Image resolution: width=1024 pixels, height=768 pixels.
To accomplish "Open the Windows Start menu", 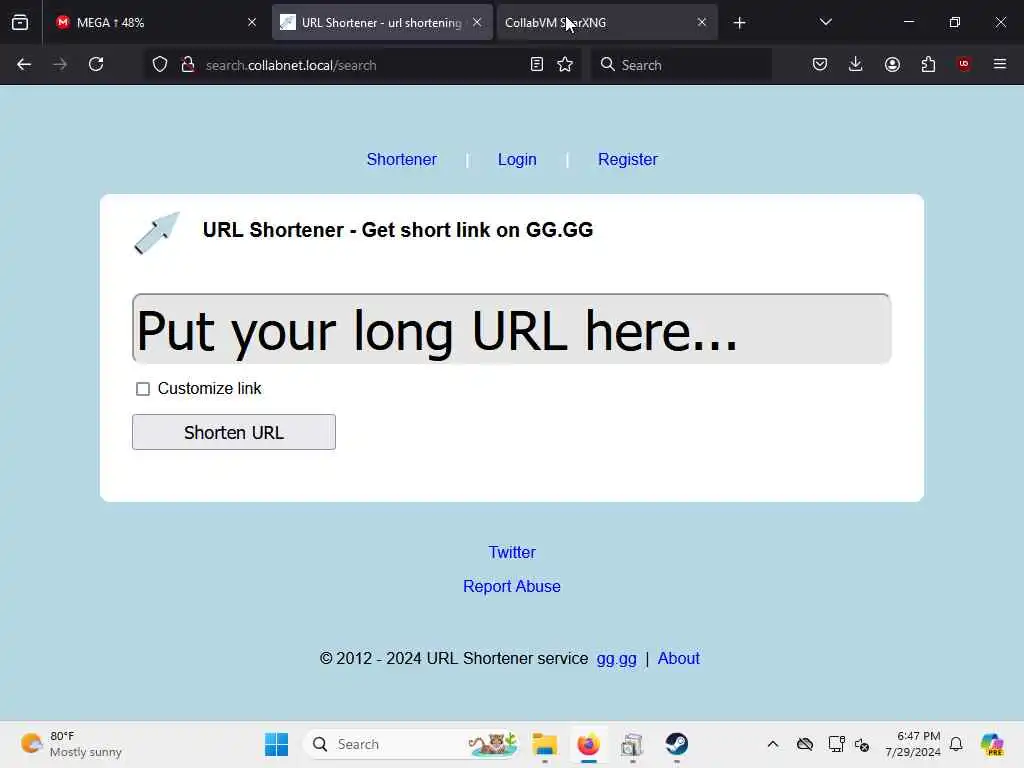I will point(276,744).
